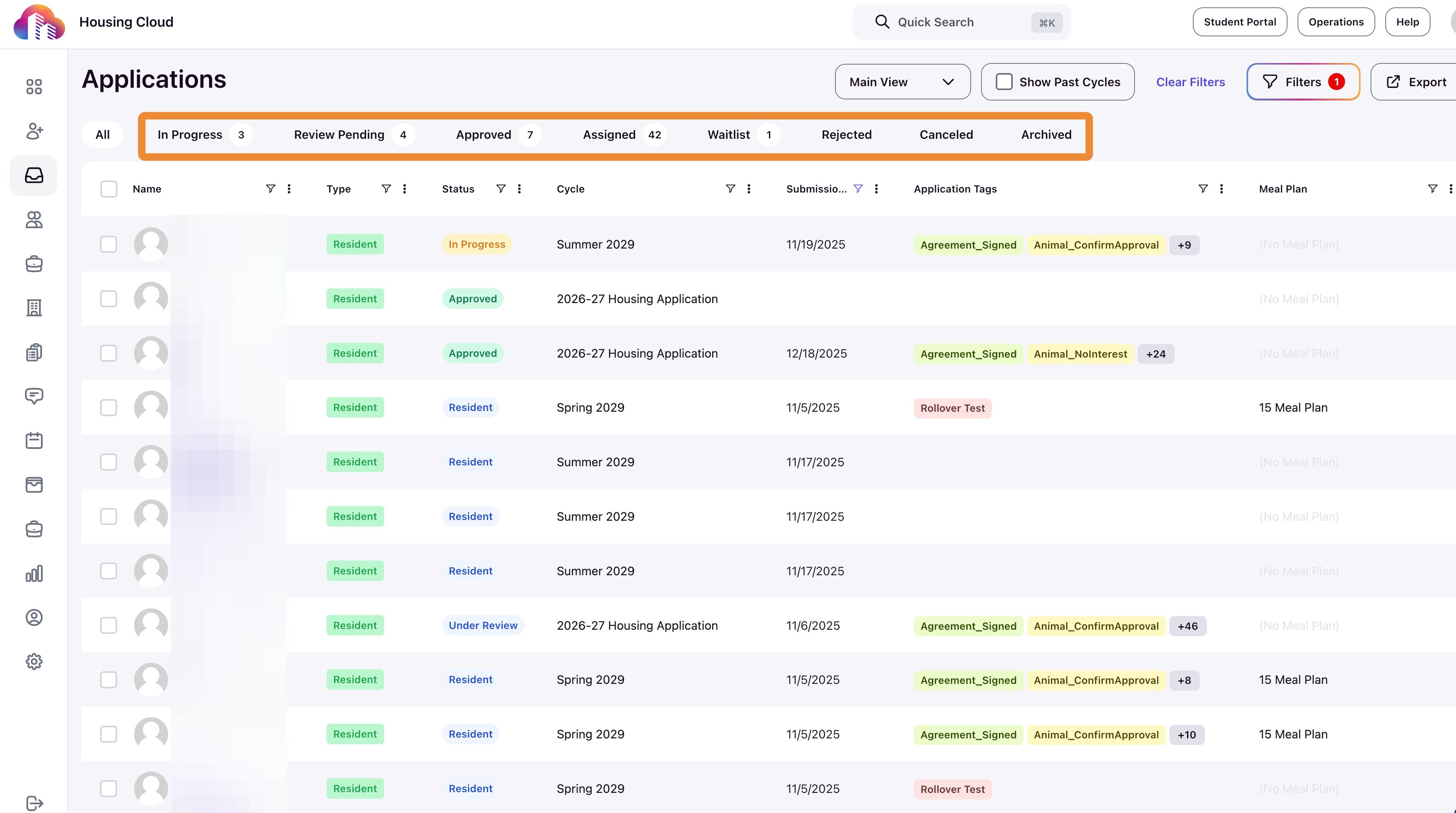
Task: Open the dashboard grid icon in sidebar
Action: 34,87
